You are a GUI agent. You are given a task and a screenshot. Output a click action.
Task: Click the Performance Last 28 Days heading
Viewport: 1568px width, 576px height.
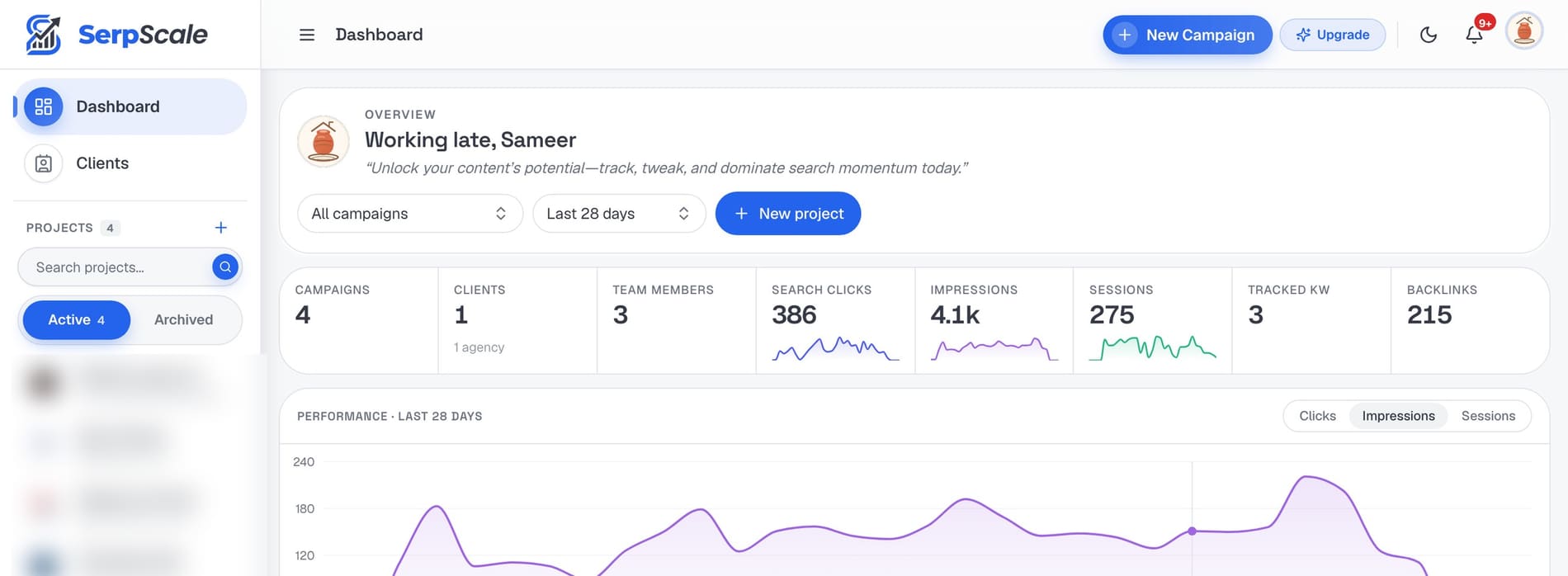point(390,417)
